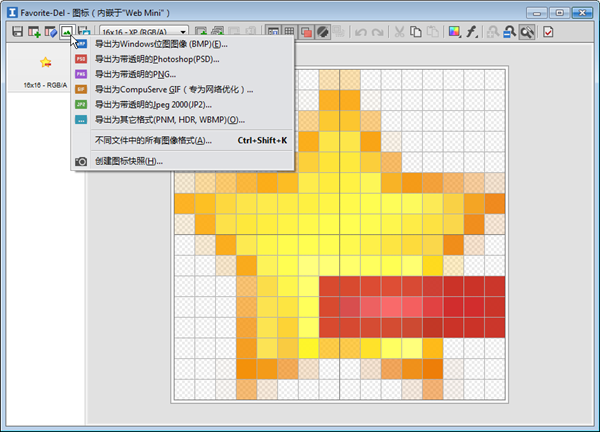Toggle the red overlapping squares button

pos(306,32)
